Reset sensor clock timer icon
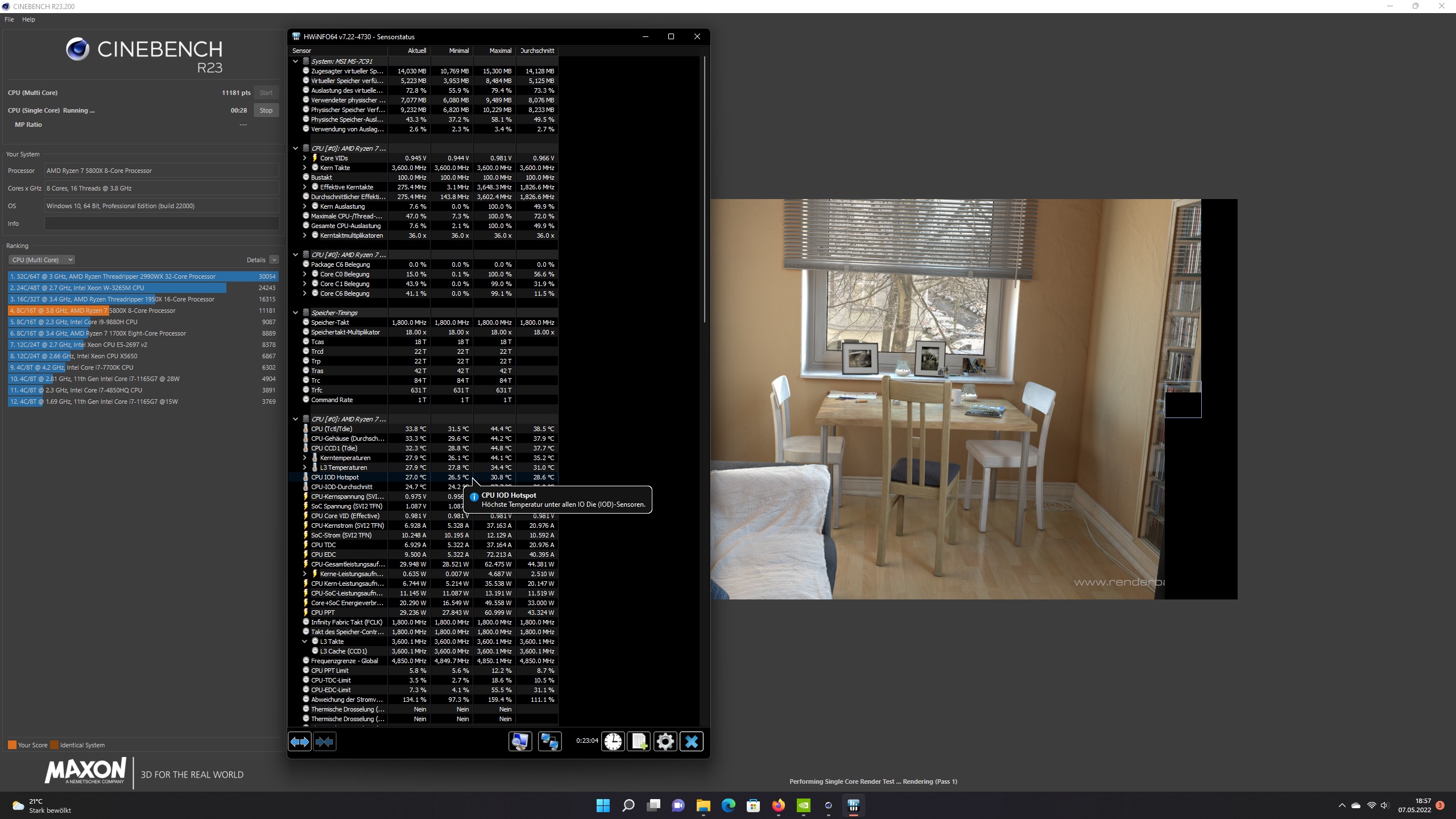The image size is (1456, 819). (613, 742)
